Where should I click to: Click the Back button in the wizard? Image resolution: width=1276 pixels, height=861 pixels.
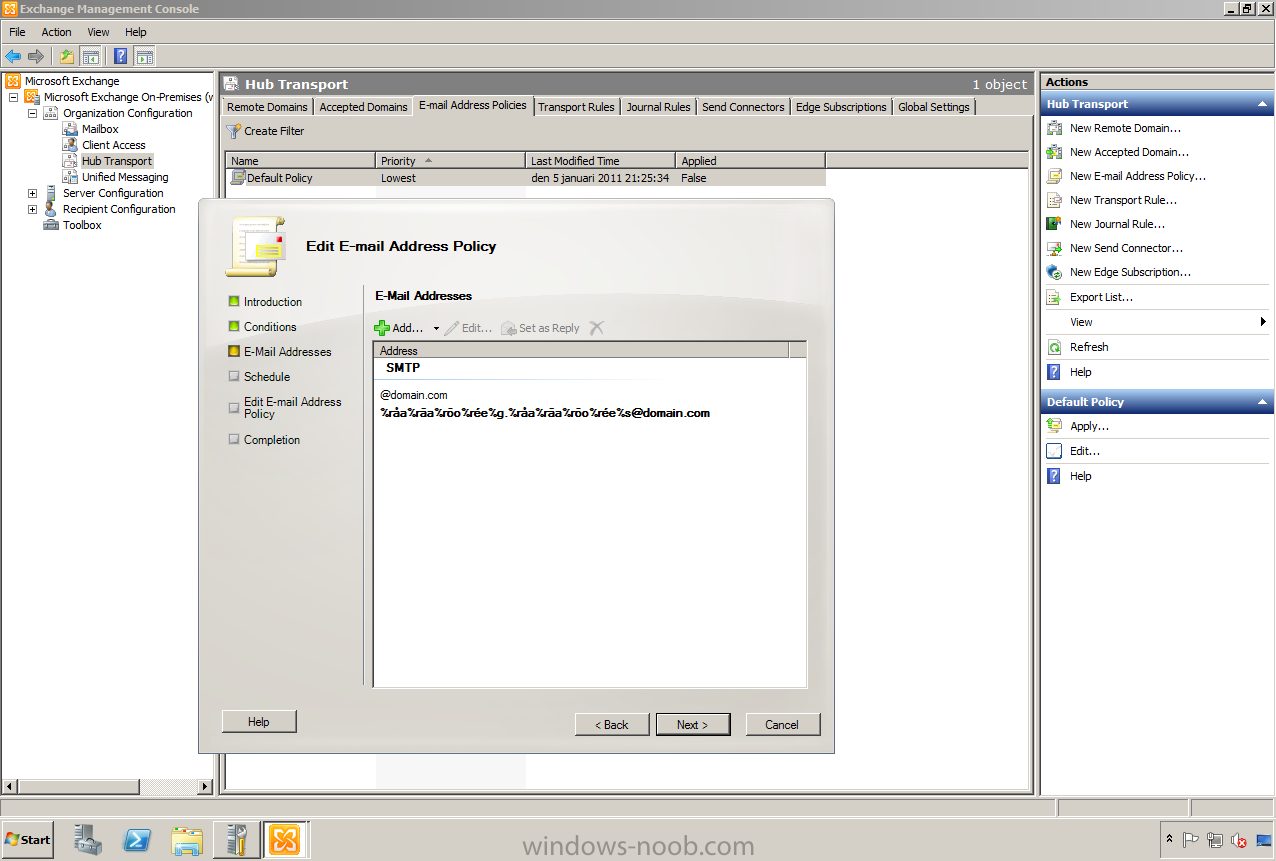coord(612,724)
